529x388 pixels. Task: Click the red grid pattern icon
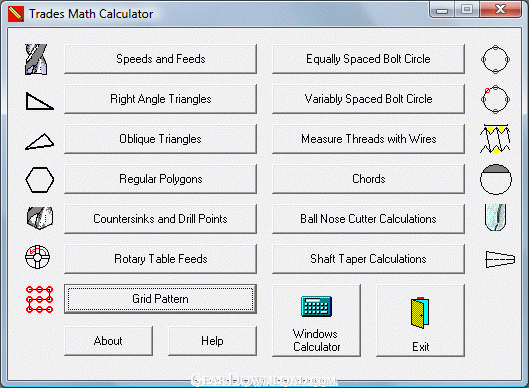(x=39, y=299)
